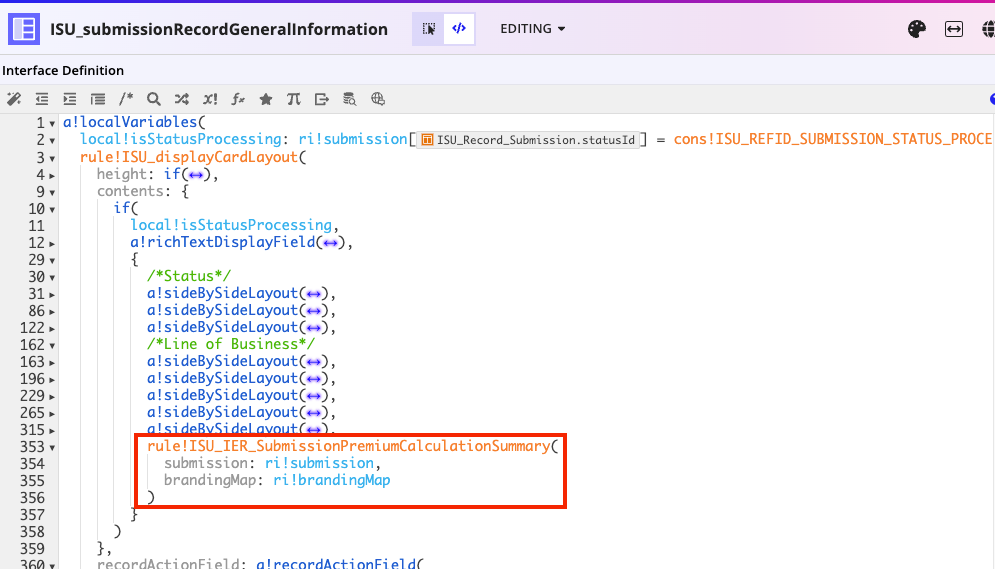Unfold the sideBySideLayout marker on line 229
This screenshot has height=569, width=995.
click(x=313, y=396)
